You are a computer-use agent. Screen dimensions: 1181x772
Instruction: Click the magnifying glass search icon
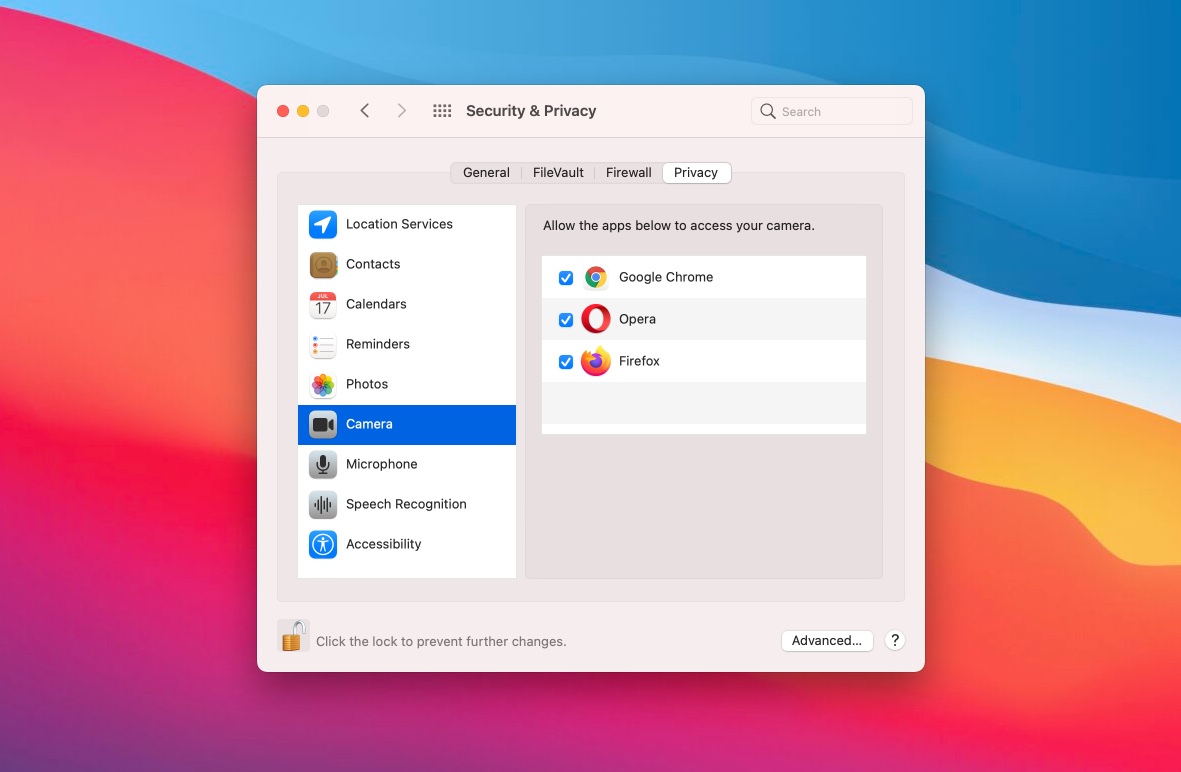coord(767,111)
